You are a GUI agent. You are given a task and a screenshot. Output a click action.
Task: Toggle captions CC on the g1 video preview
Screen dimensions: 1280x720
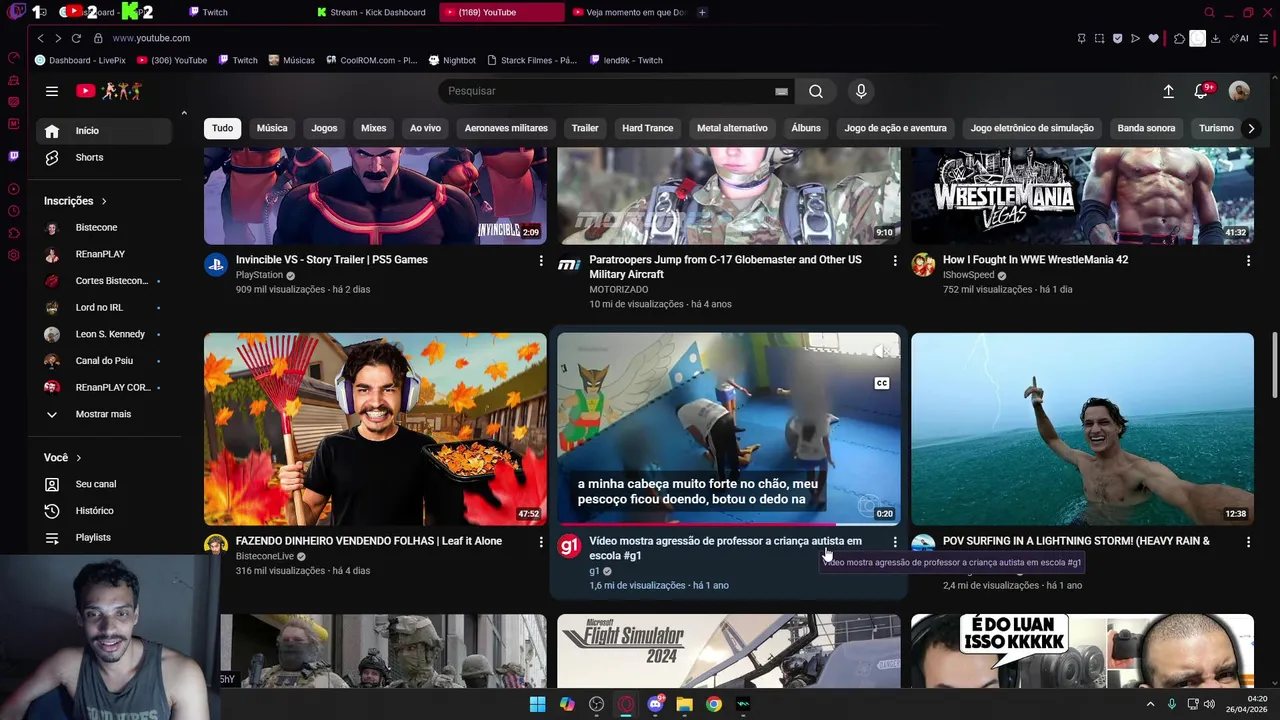coord(881,383)
